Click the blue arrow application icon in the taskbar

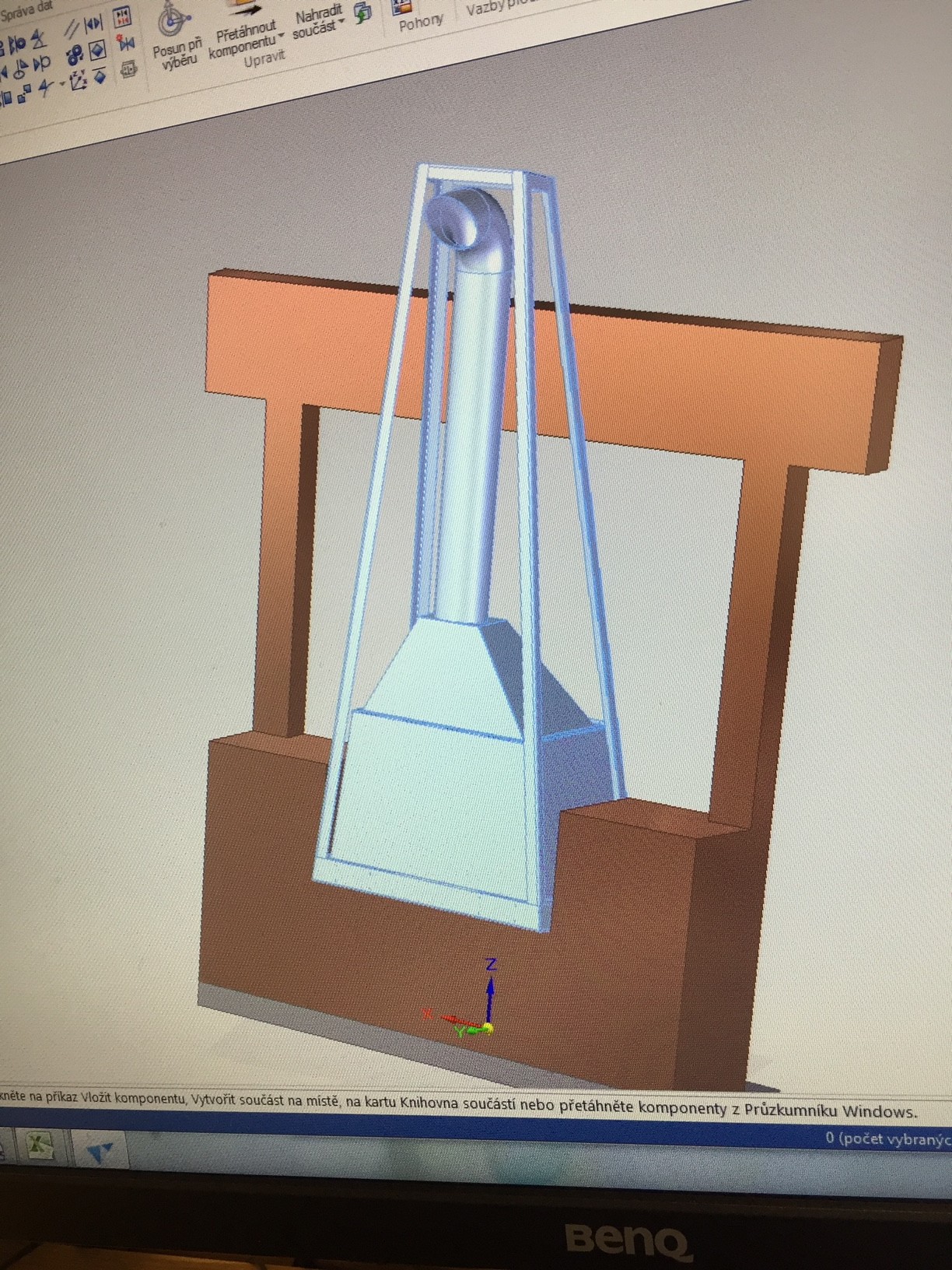pyautogui.click(x=100, y=1152)
